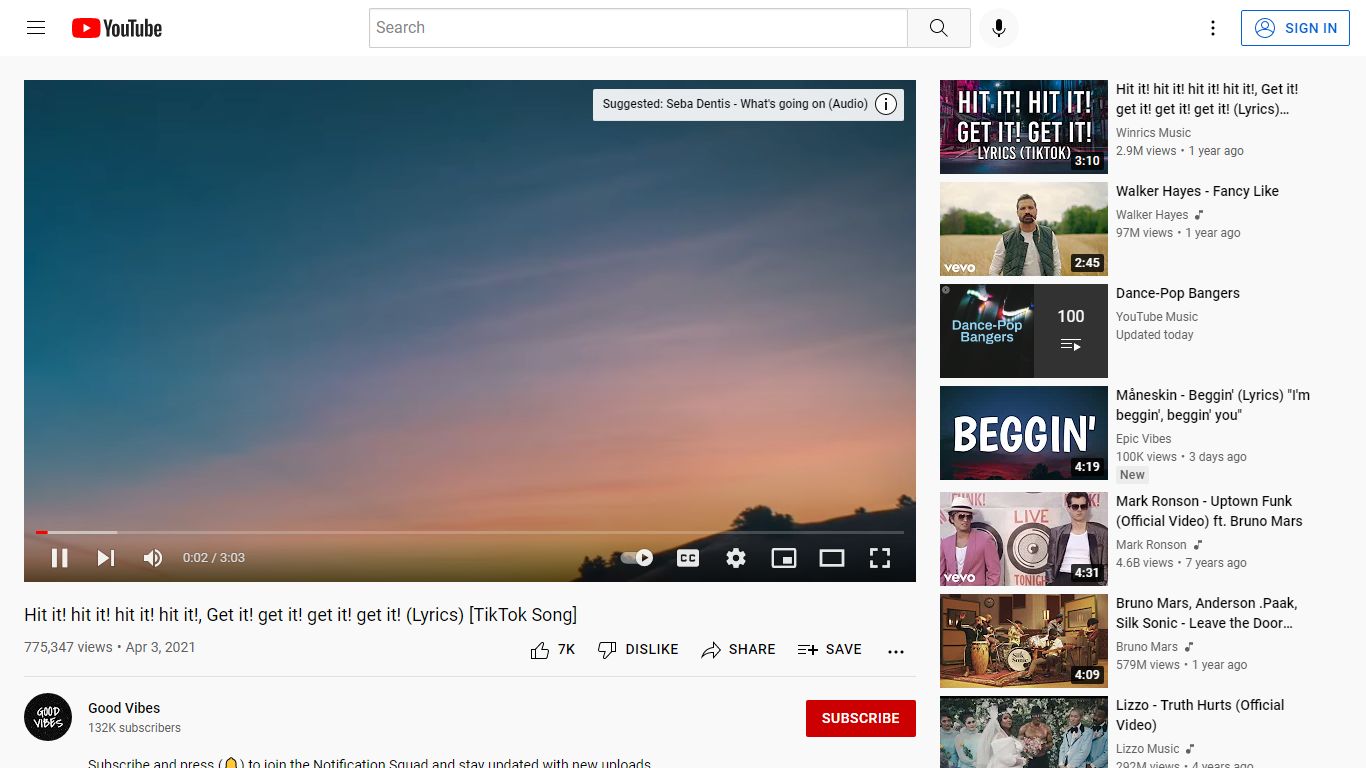Viewport: 1366px width, 768px height.
Task: Open the Silk Sonic video thumbnail
Action: [x=1024, y=641]
